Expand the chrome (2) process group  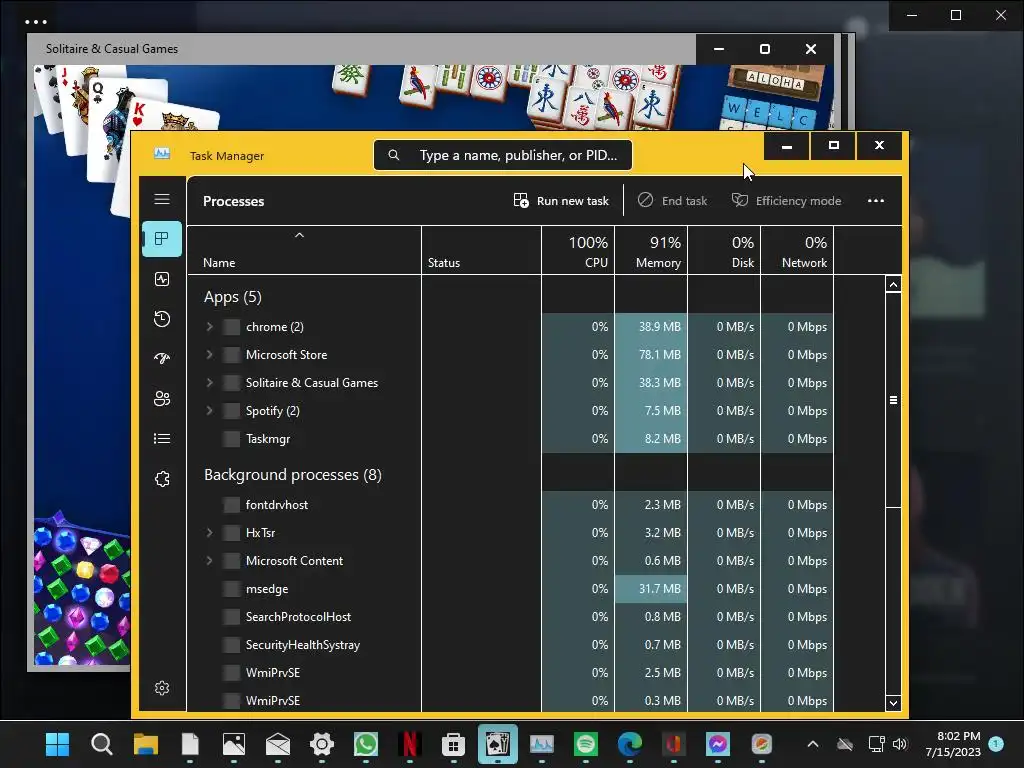210,327
